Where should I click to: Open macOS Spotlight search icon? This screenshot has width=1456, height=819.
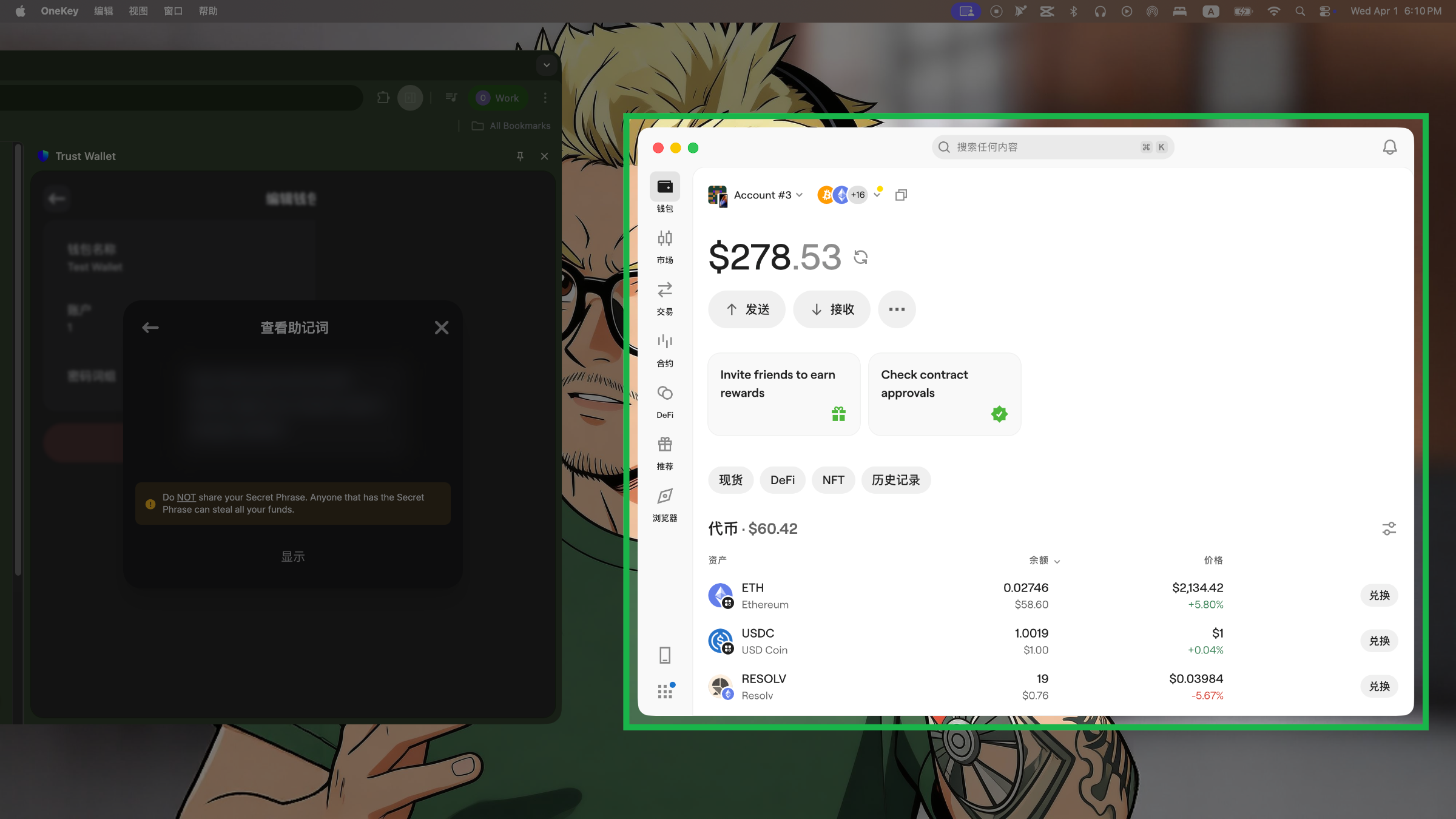pos(1300,11)
